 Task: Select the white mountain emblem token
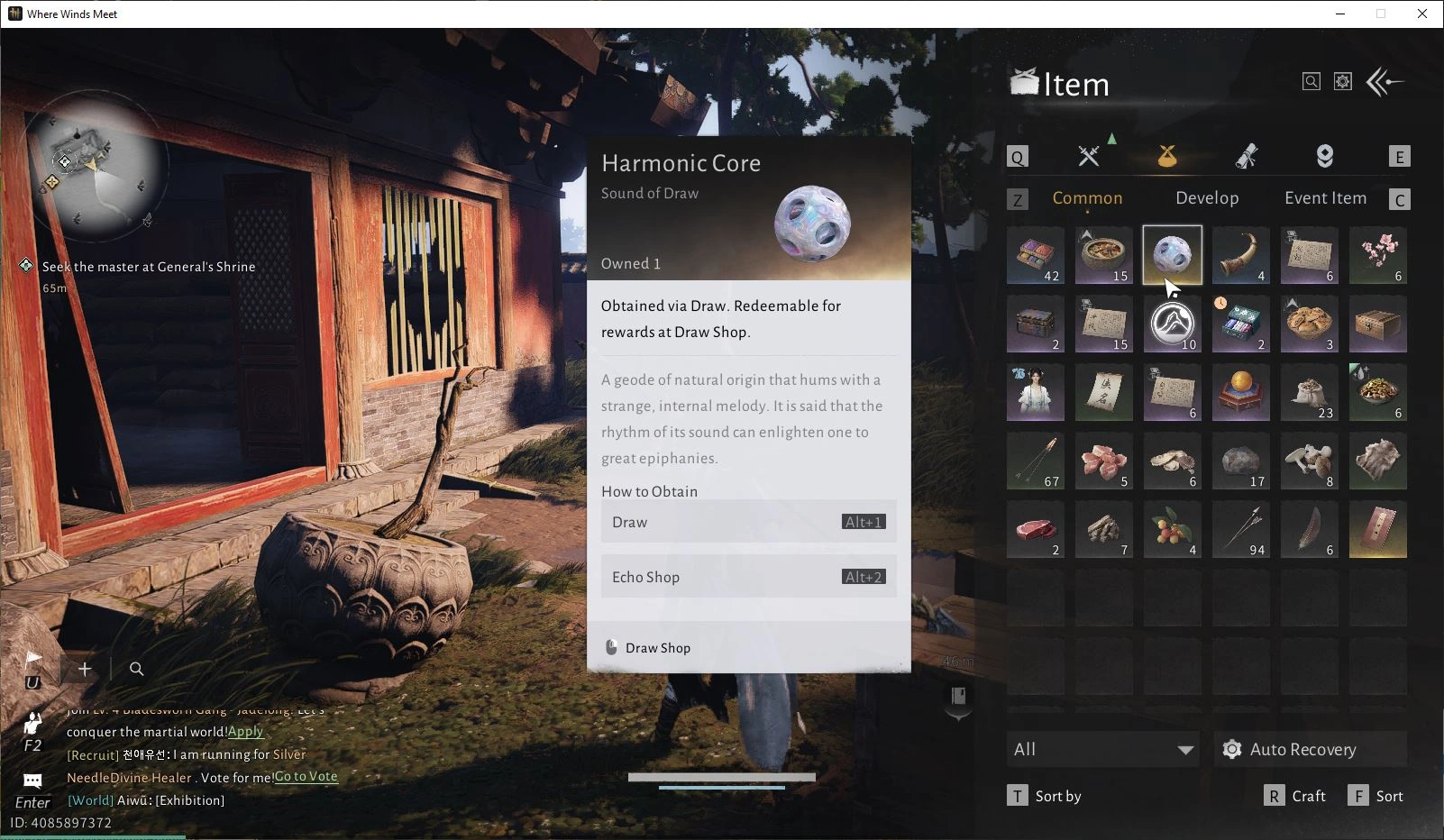pos(1173,324)
